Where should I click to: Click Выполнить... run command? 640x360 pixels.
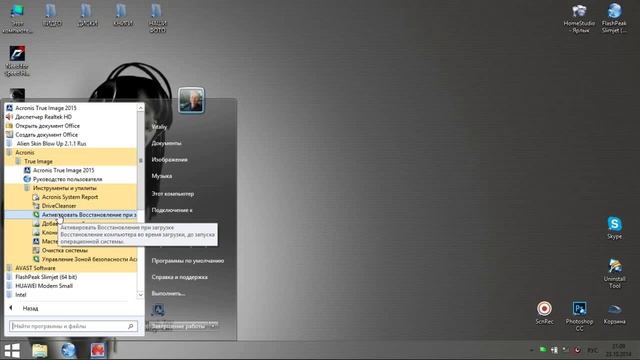[x=168, y=293]
